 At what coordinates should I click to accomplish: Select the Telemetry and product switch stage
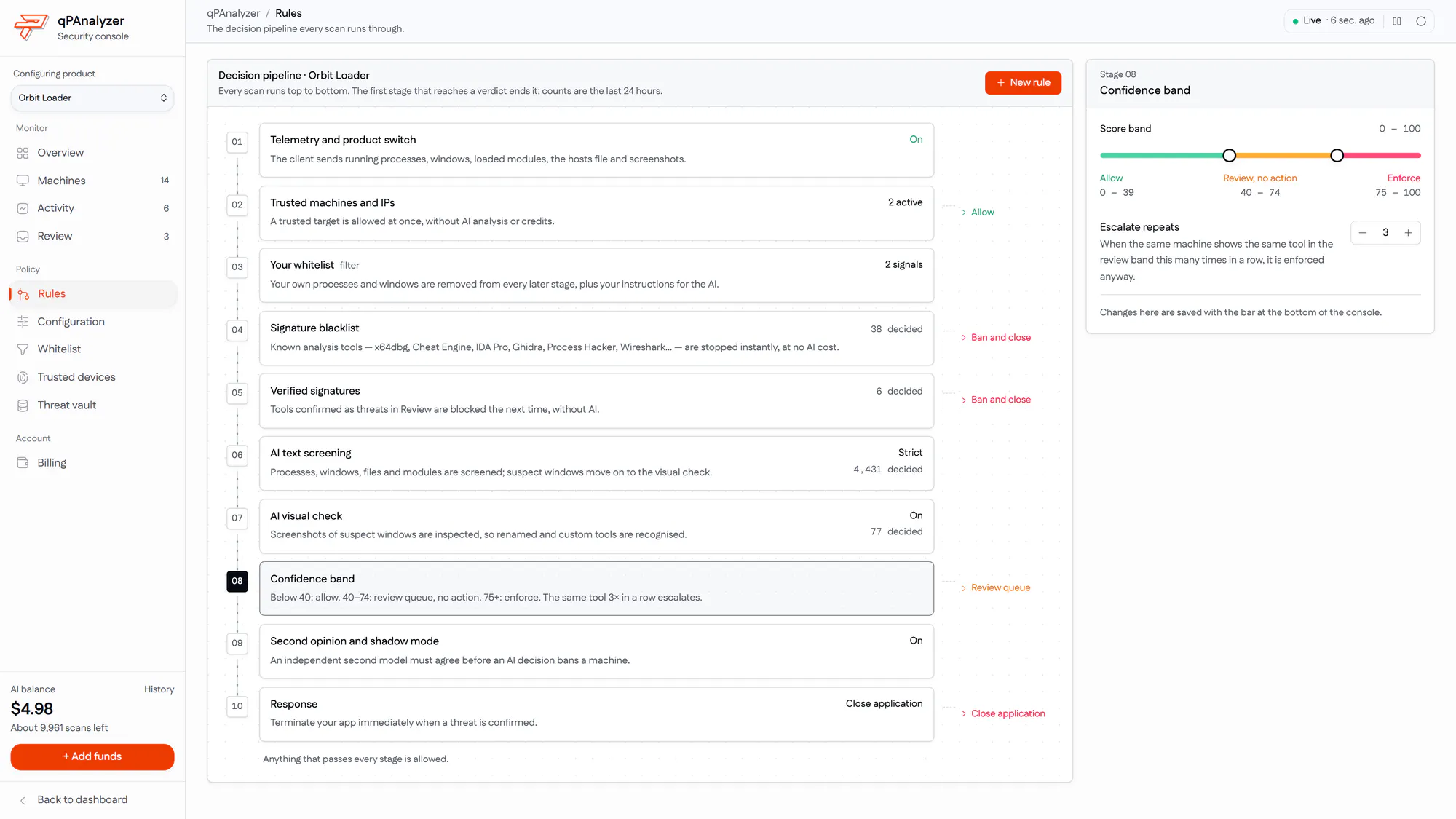(596, 150)
